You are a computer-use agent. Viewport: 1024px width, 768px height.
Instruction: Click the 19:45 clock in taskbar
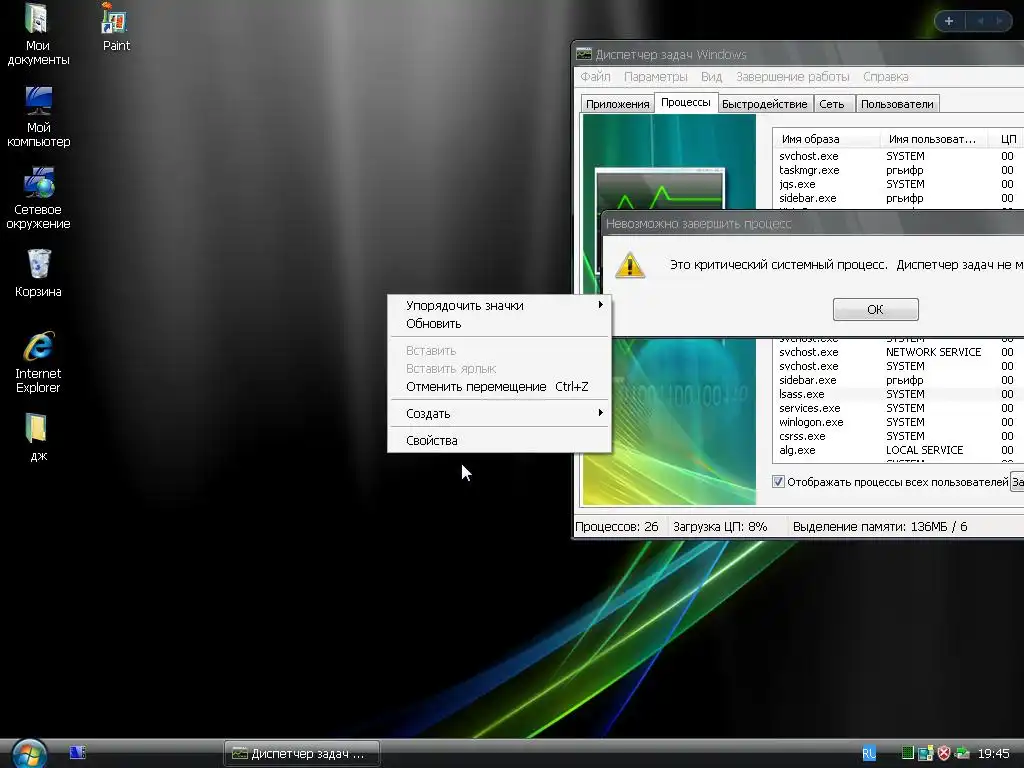point(993,754)
